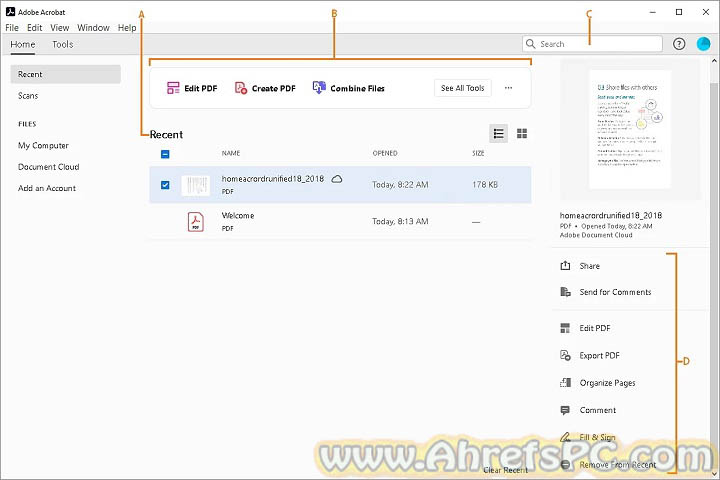The height and width of the screenshot is (480, 720).
Task: Select Scans in the left sidebar
Action: click(x=28, y=96)
